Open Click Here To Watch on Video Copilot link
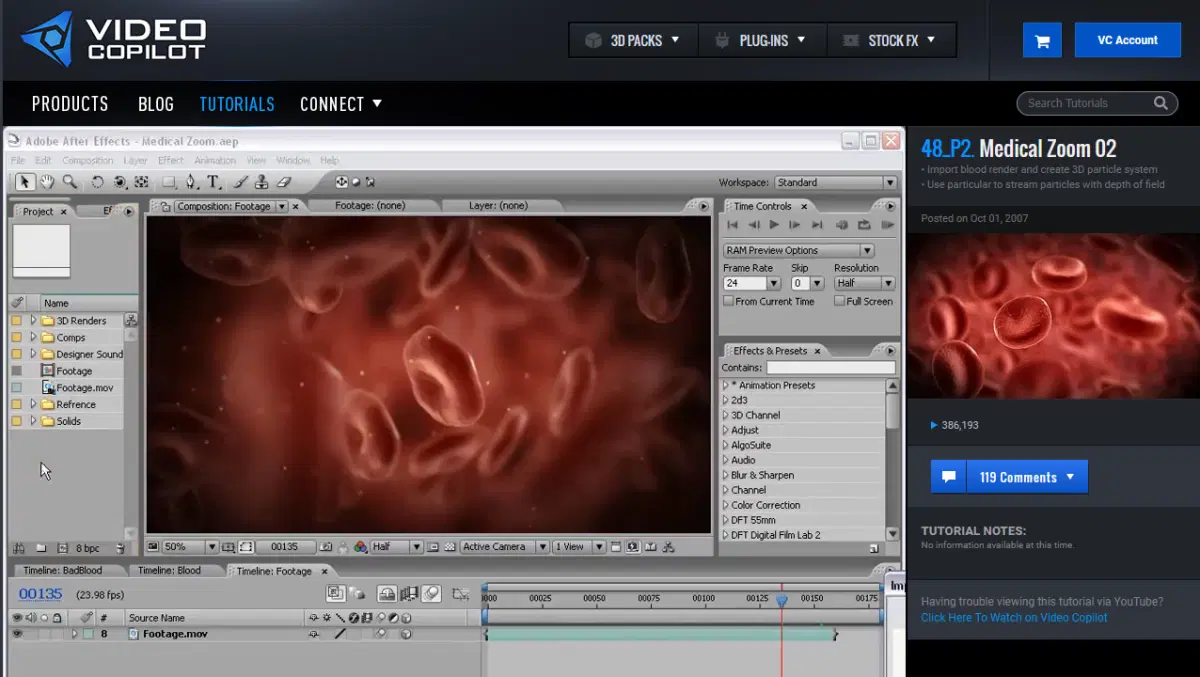The height and width of the screenshot is (677, 1200). (1014, 618)
